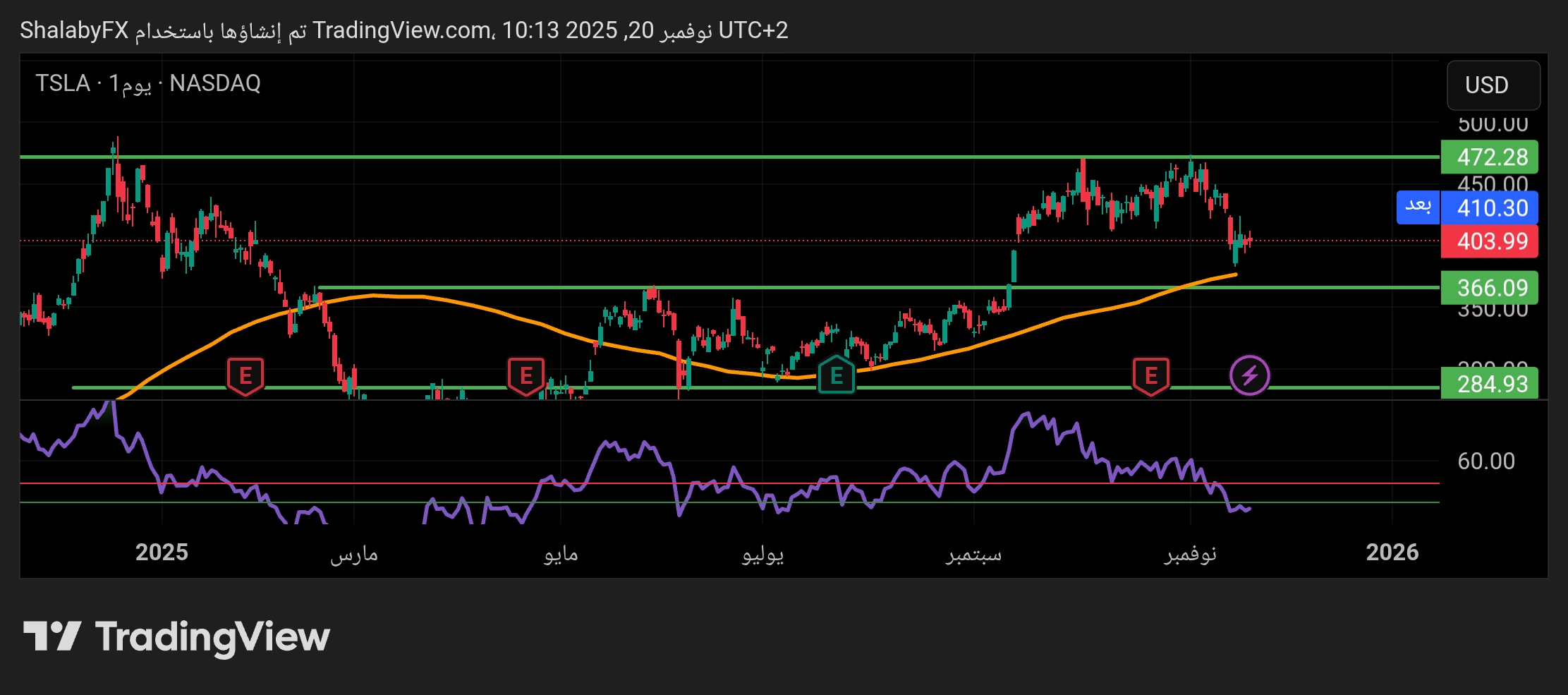1568x695 pixels.
Task: Click the purple lightning bolt event icon
Action: [x=1249, y=375]
